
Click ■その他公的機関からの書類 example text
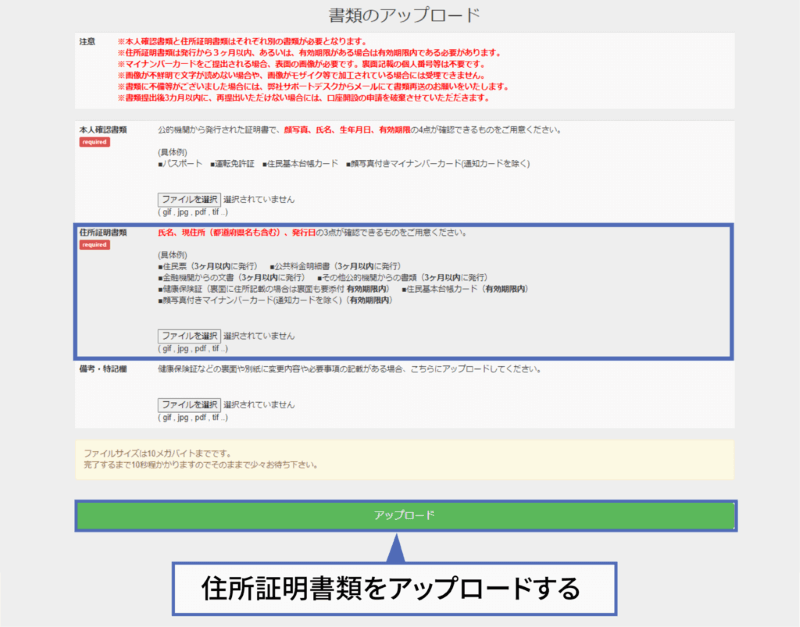tap(403, 278)
